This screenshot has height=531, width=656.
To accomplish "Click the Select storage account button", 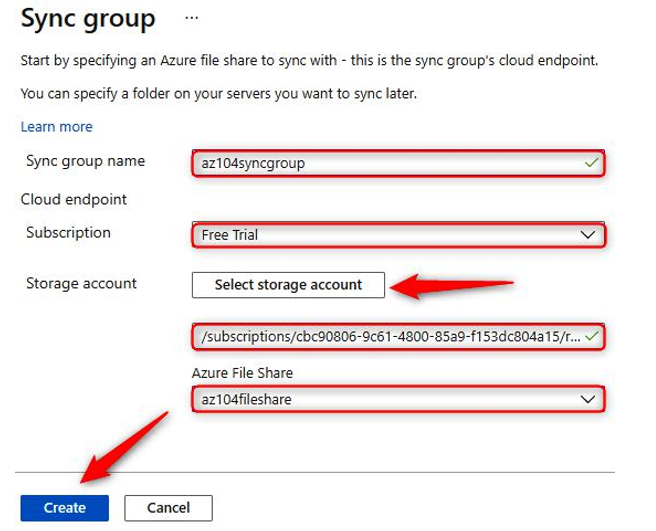I will [288, 285].
